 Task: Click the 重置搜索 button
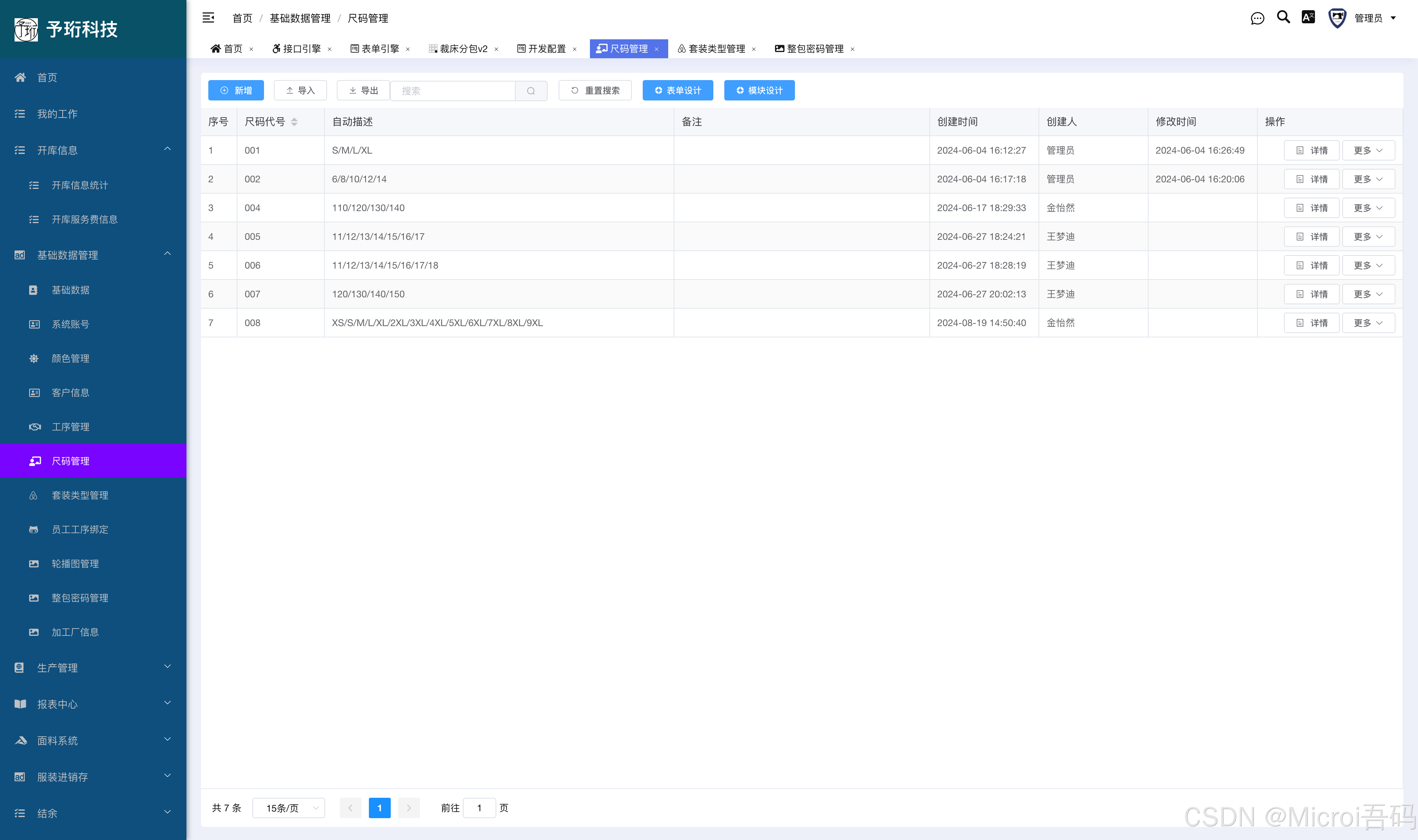[595, 91]
